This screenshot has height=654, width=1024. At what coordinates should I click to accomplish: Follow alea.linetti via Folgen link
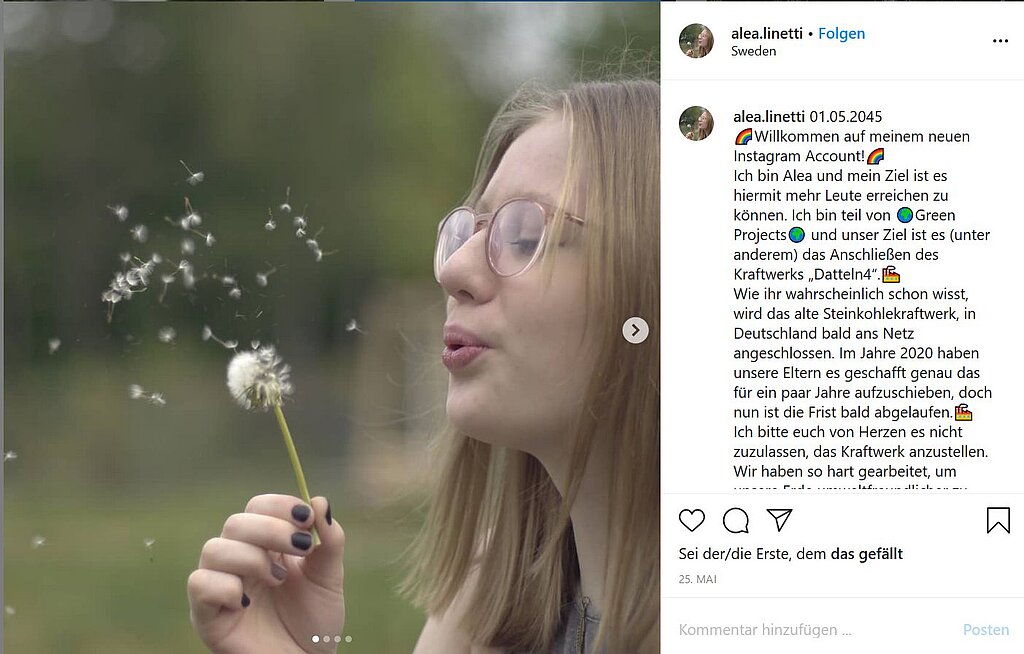(x=841, y=33)
